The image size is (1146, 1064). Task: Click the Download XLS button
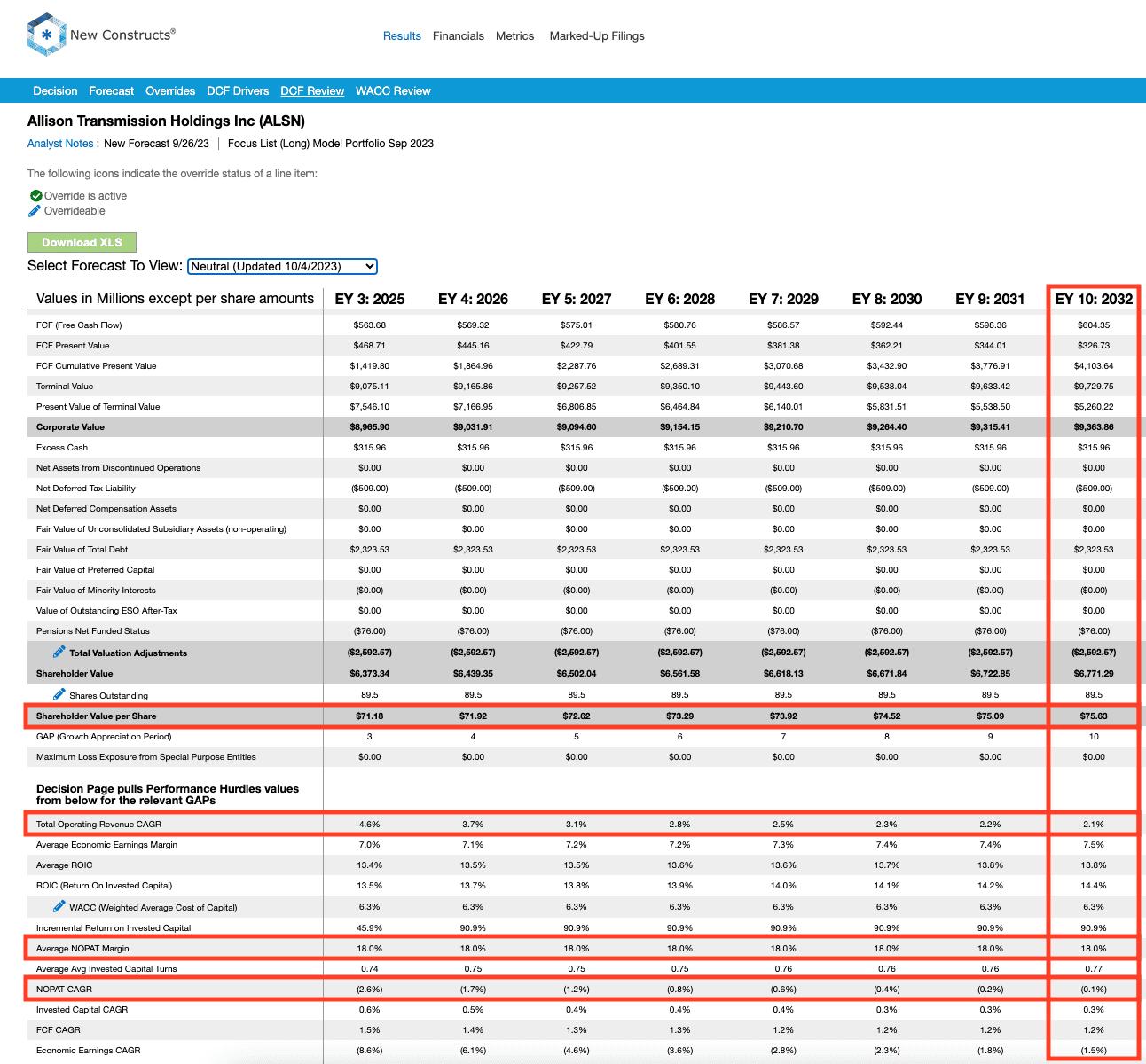[x=82, y=242]
